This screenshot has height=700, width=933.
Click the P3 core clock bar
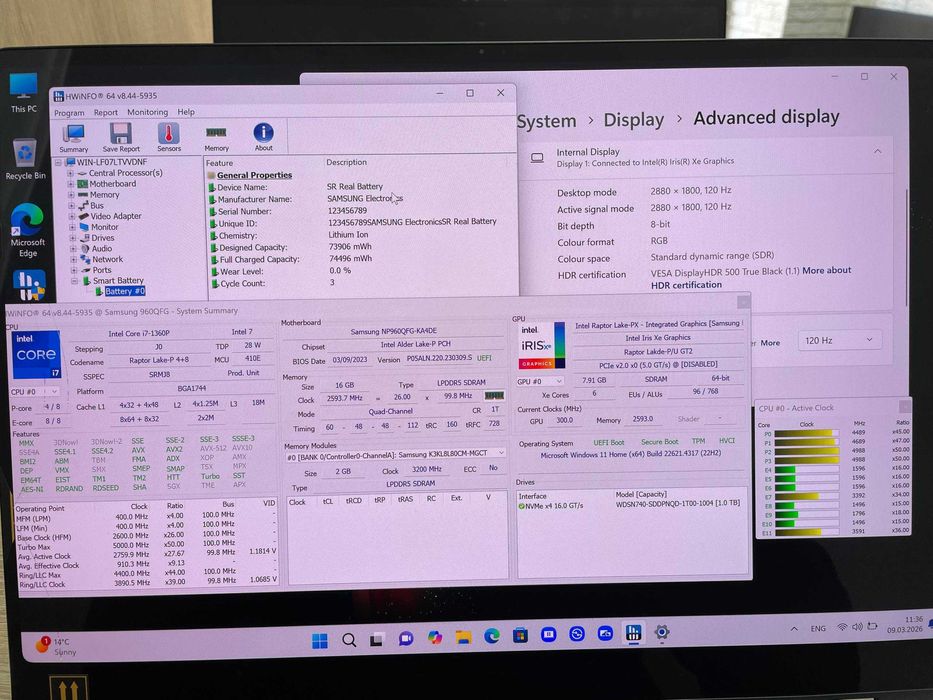(806, 460)
